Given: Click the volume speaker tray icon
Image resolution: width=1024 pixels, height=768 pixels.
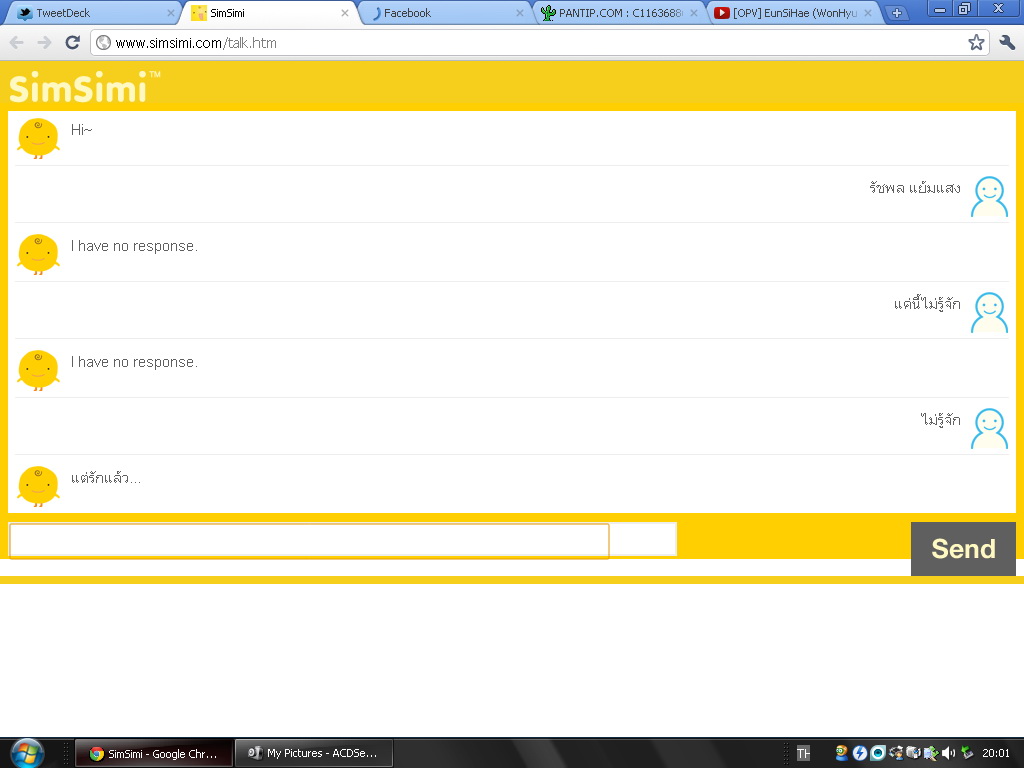Looking at the screenshot, I should pos(949,753).
